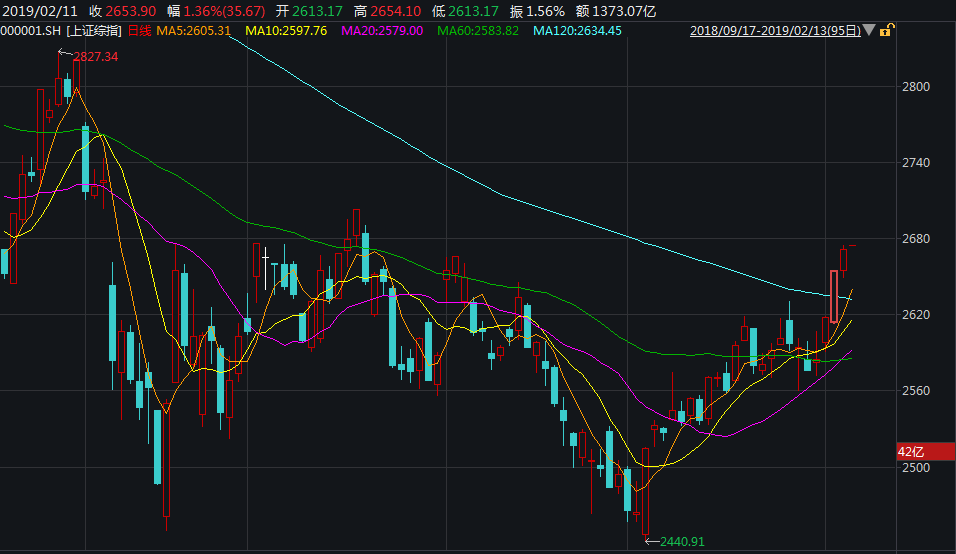Click the MA60 indicator label
956x554 pixels.
coord(478,31)
